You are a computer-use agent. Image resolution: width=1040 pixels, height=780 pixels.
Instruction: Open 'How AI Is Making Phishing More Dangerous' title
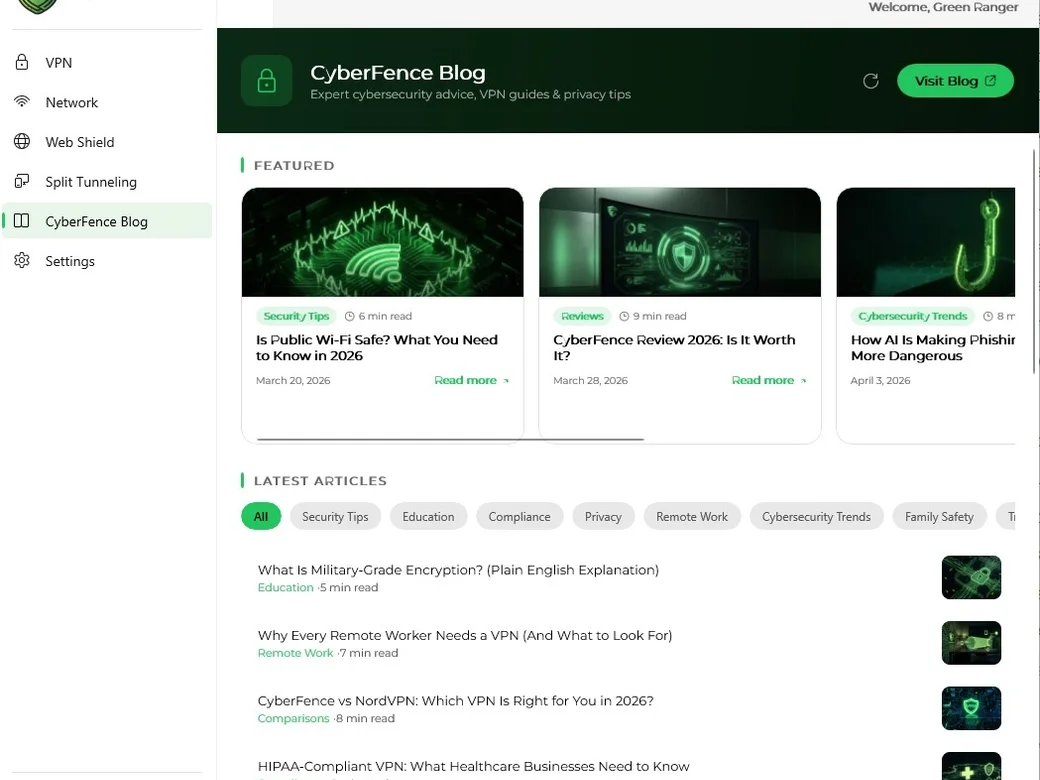(933, 348)
